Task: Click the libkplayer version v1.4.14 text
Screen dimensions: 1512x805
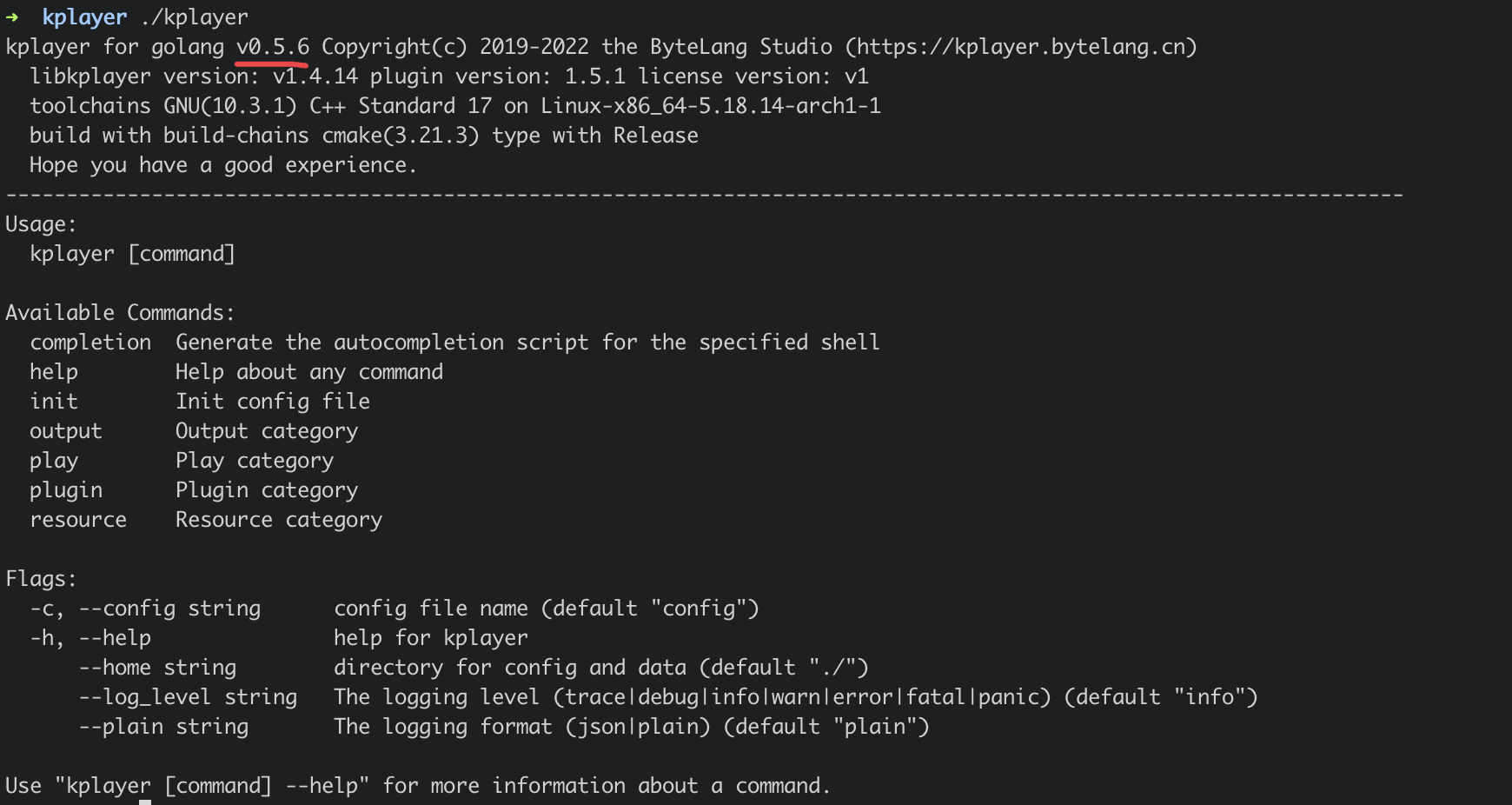Action: [x=315, y=77]
